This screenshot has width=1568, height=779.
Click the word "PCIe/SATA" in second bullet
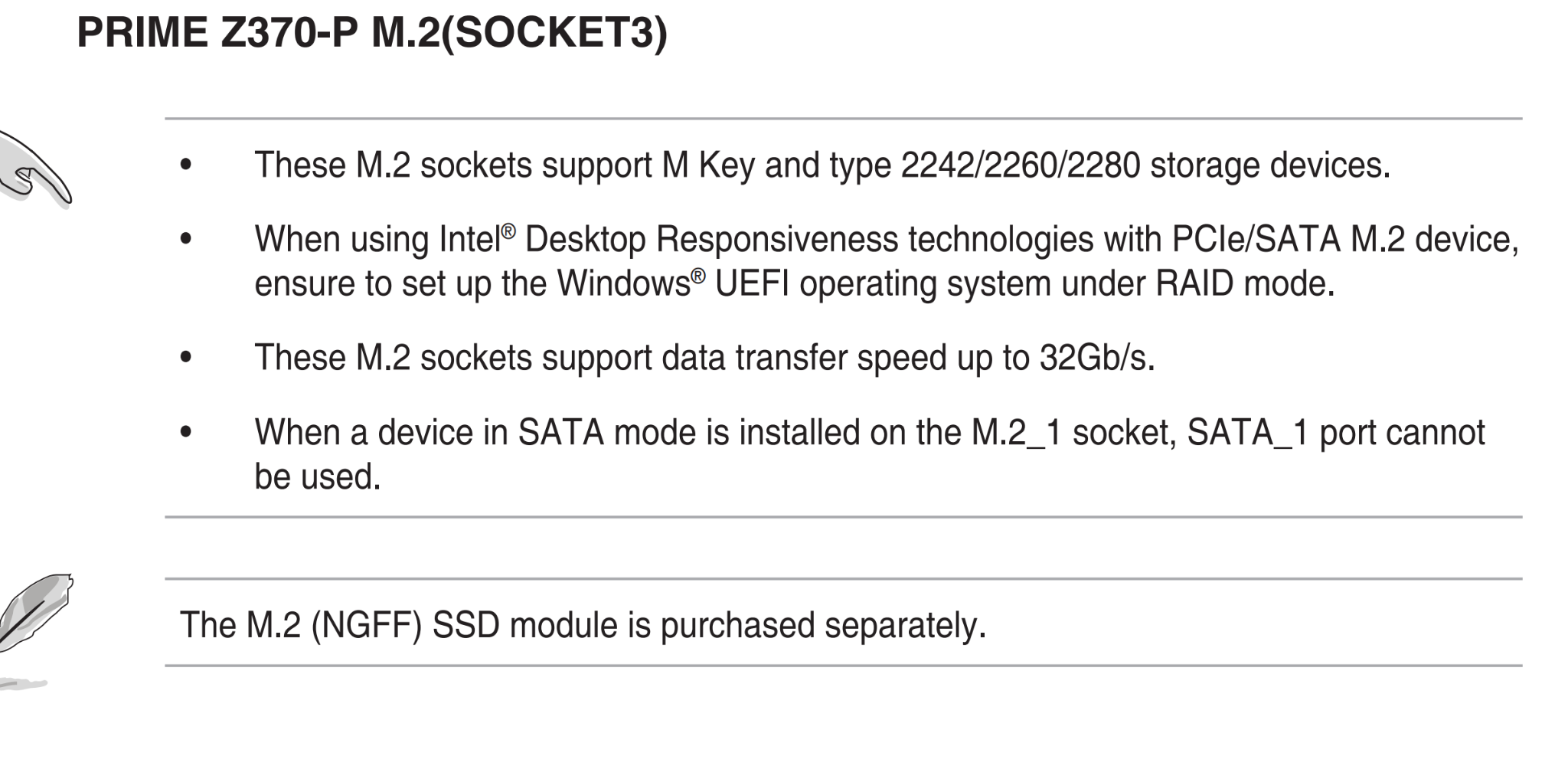pyautogui.click(x=1256, y=240)
